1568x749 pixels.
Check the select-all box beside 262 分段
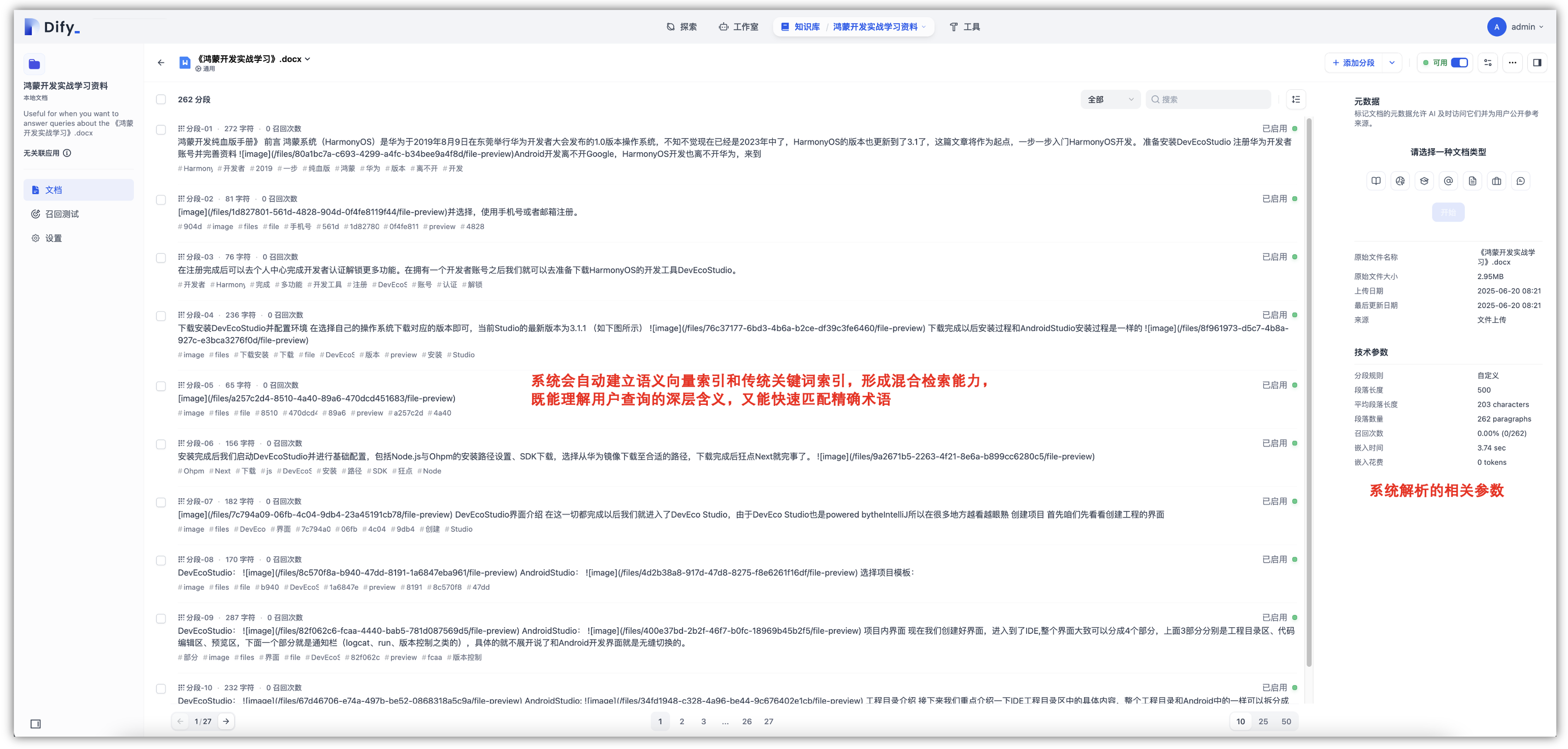tap(160, 99)
